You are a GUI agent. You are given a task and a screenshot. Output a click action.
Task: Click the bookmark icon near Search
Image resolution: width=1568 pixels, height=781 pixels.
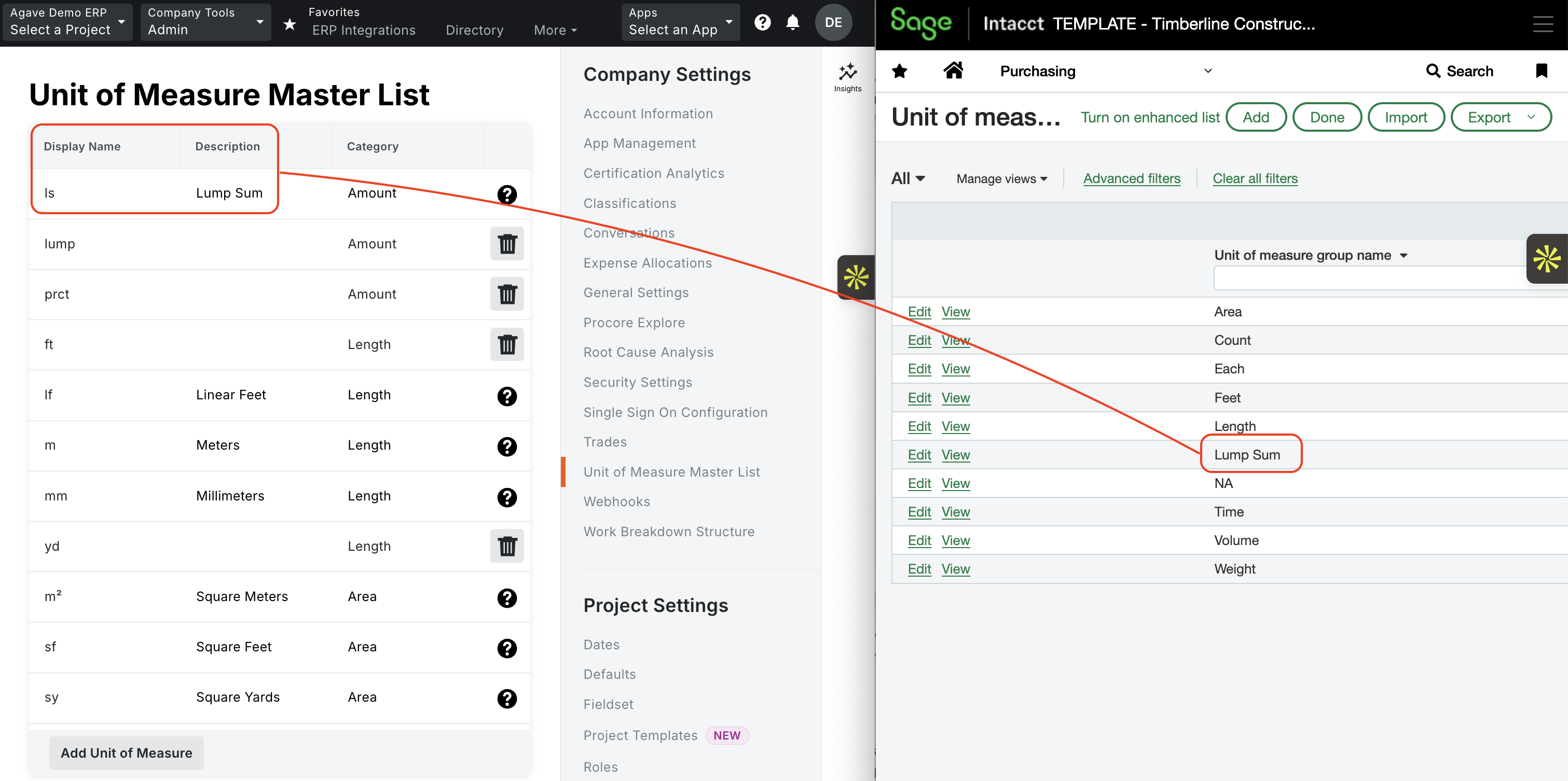point(1543,71)
